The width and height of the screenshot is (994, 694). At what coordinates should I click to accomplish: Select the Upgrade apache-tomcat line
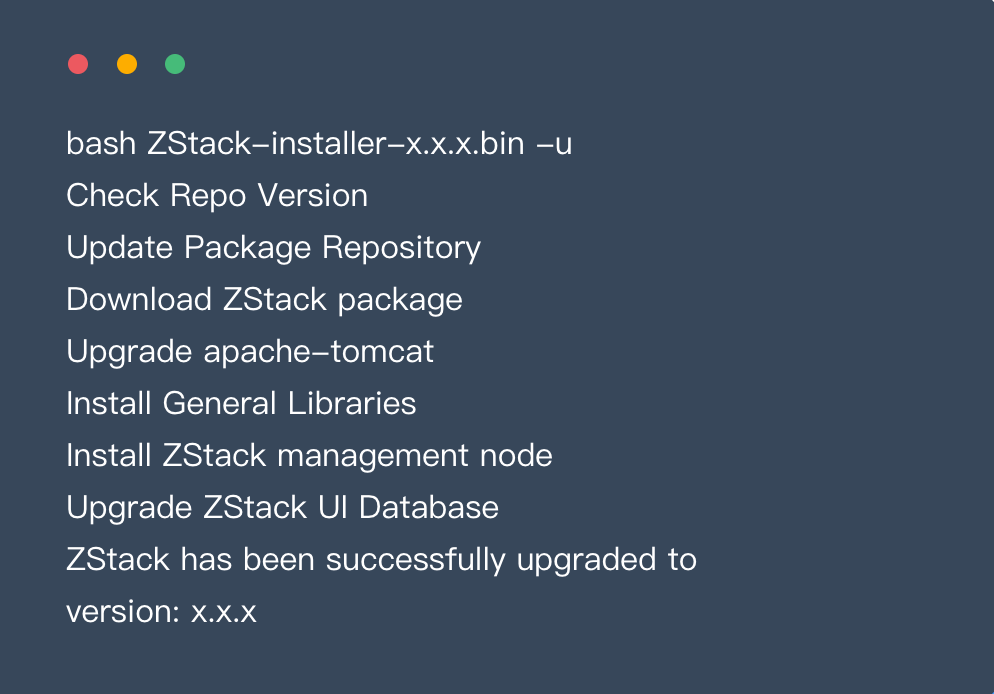(250, 352)
